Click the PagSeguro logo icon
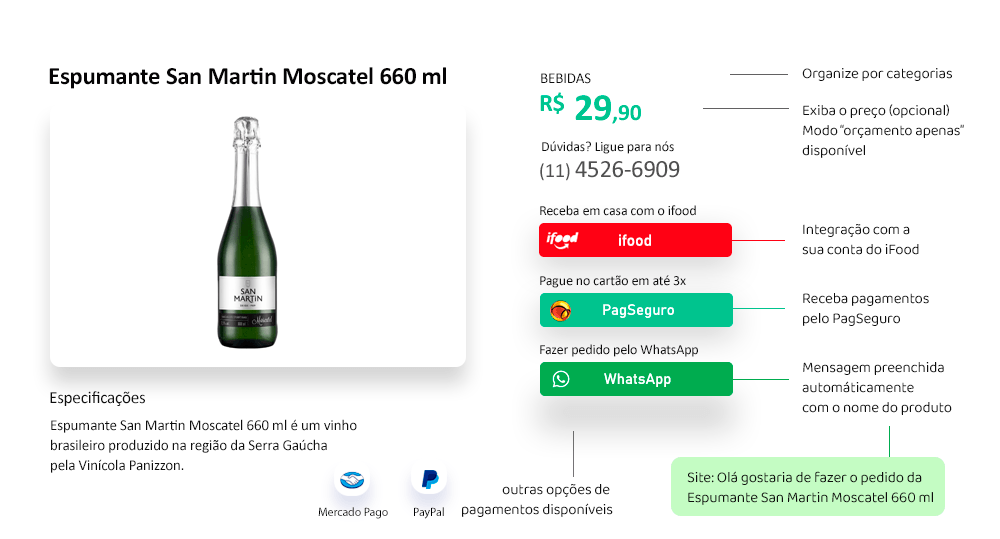The height and width of the screenshot is (539, 1000). pyautogui.click(x=561, y=310)
